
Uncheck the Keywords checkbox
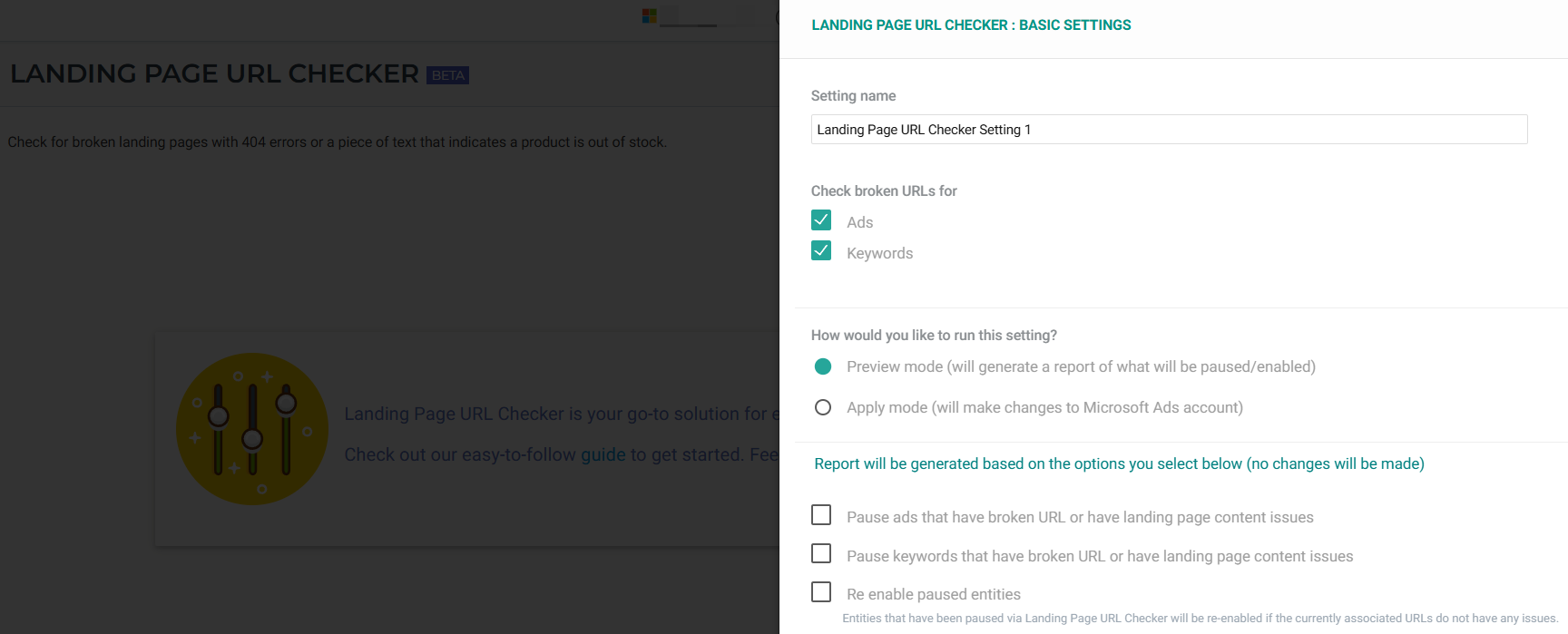(821, 251)
